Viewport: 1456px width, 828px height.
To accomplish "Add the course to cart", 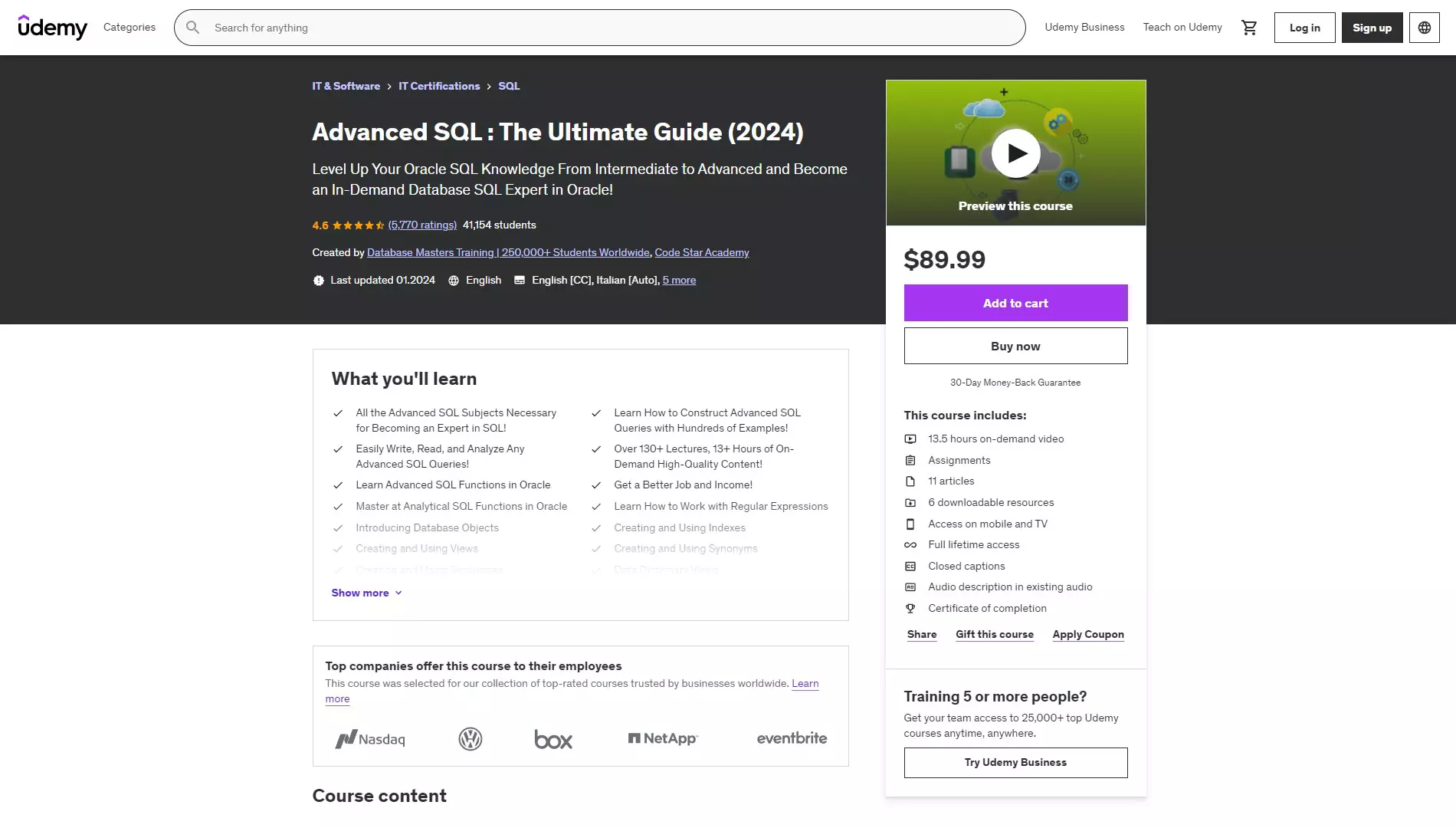I will coord(1015,303).
